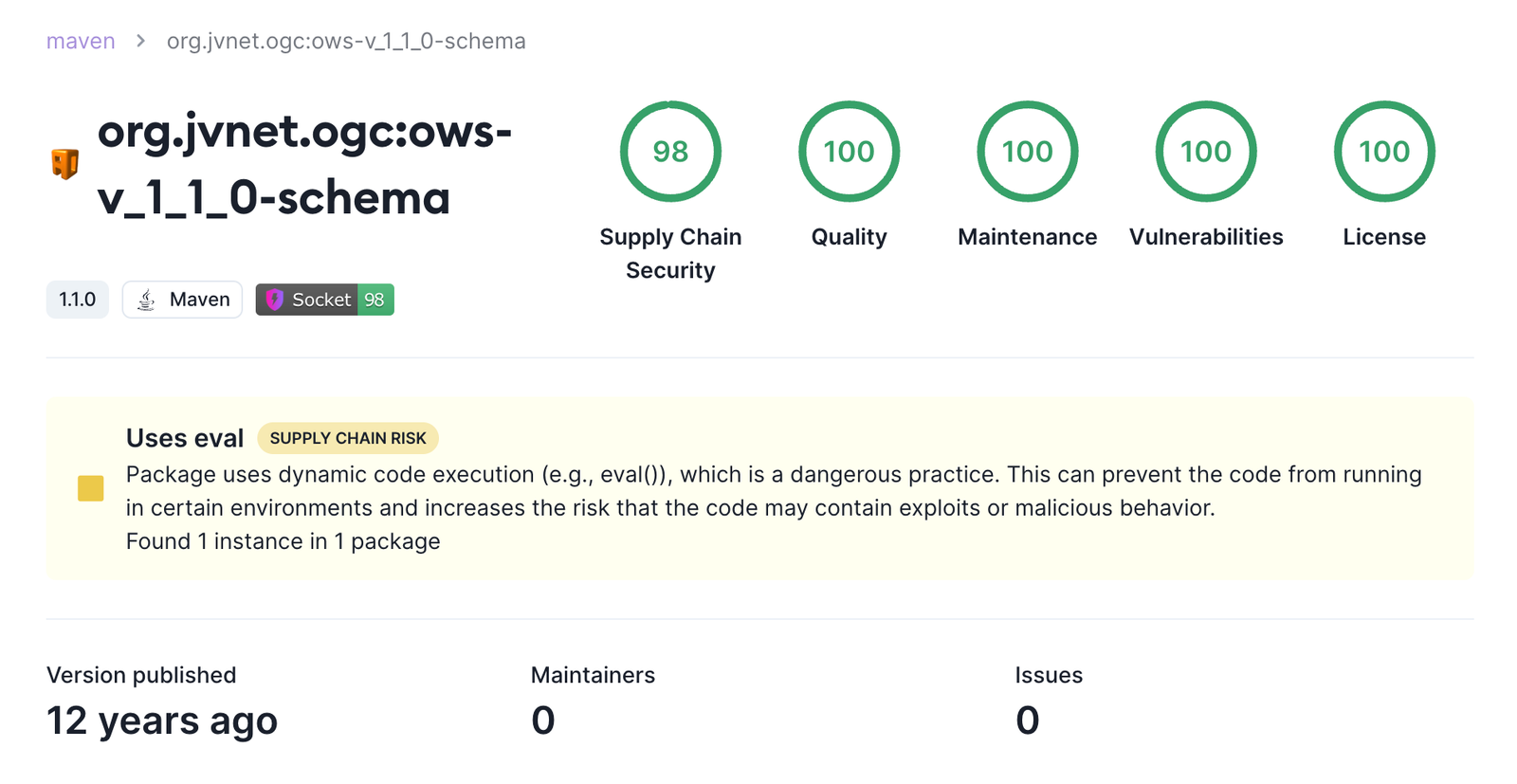Click the 1.1.0 version badge
Image resolution: width=1517 pixels, height=784 pixels.
coord(77,300)
